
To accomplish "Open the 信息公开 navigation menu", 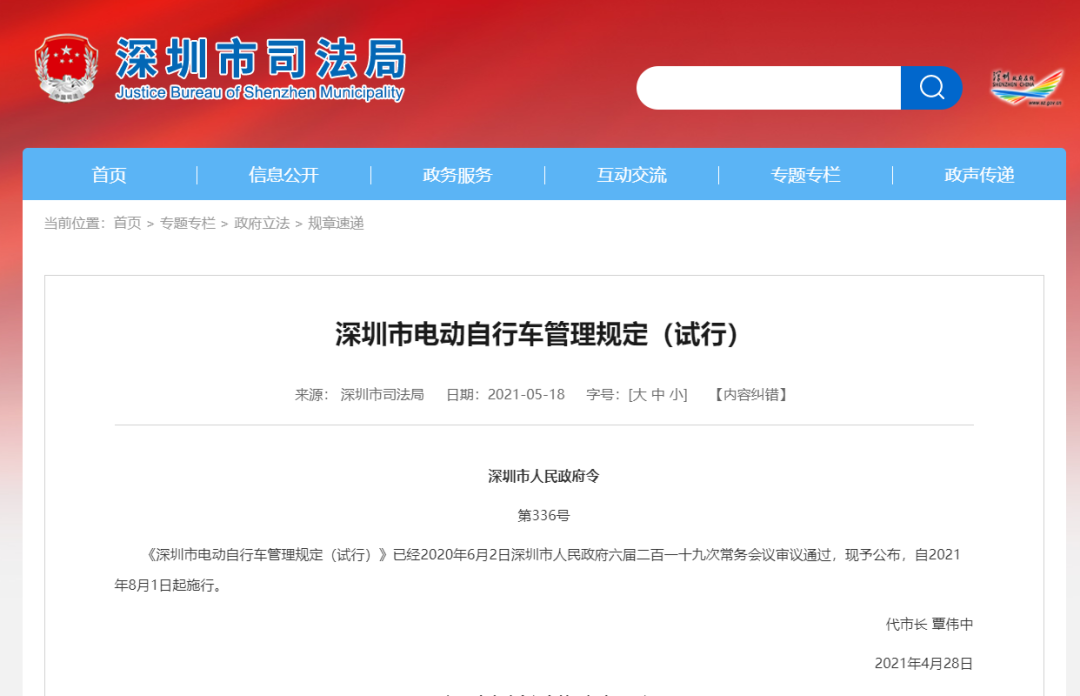I will click(x=283, y=174).
